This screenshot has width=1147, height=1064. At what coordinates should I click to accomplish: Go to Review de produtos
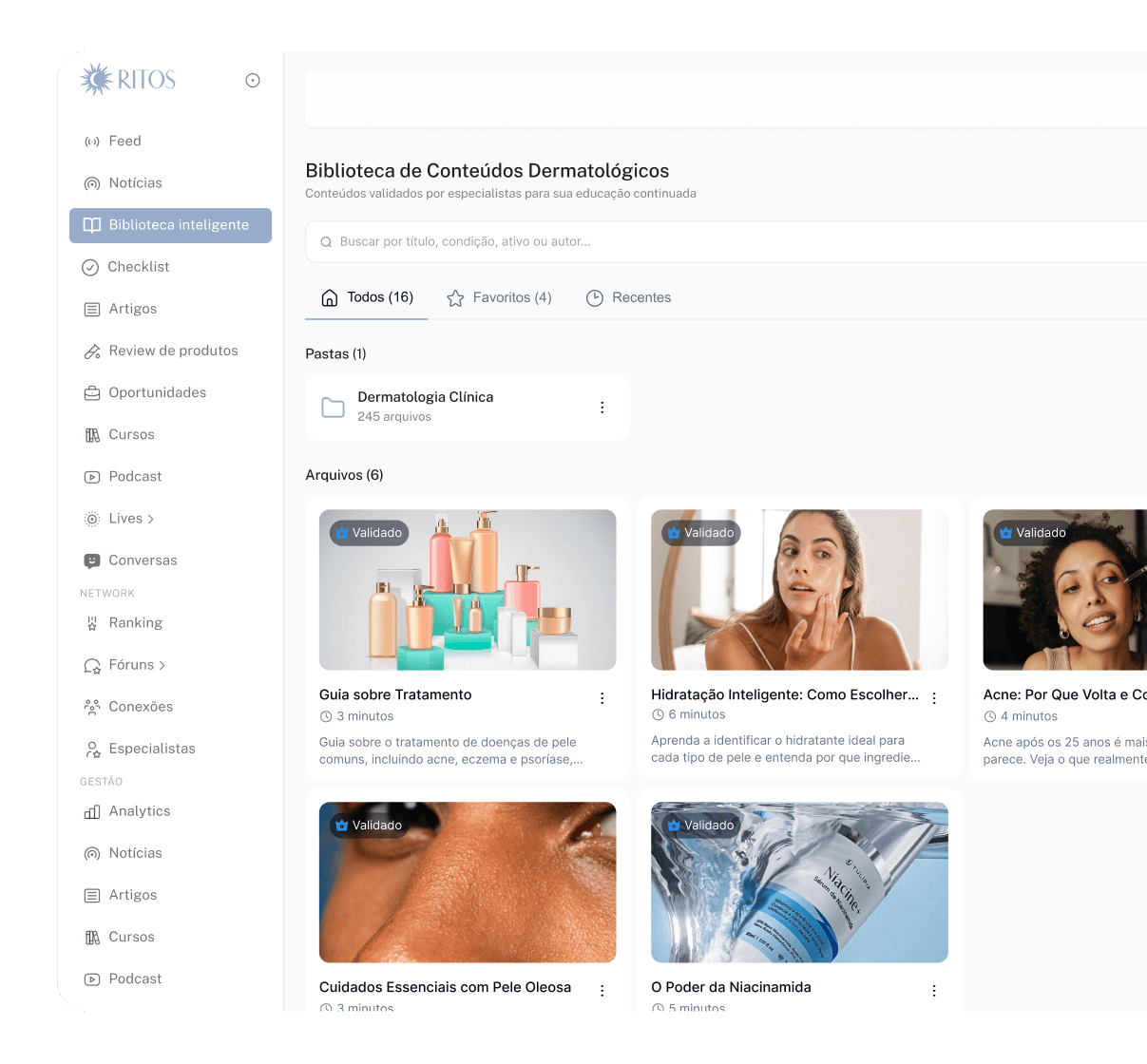(x=172, y=351)
